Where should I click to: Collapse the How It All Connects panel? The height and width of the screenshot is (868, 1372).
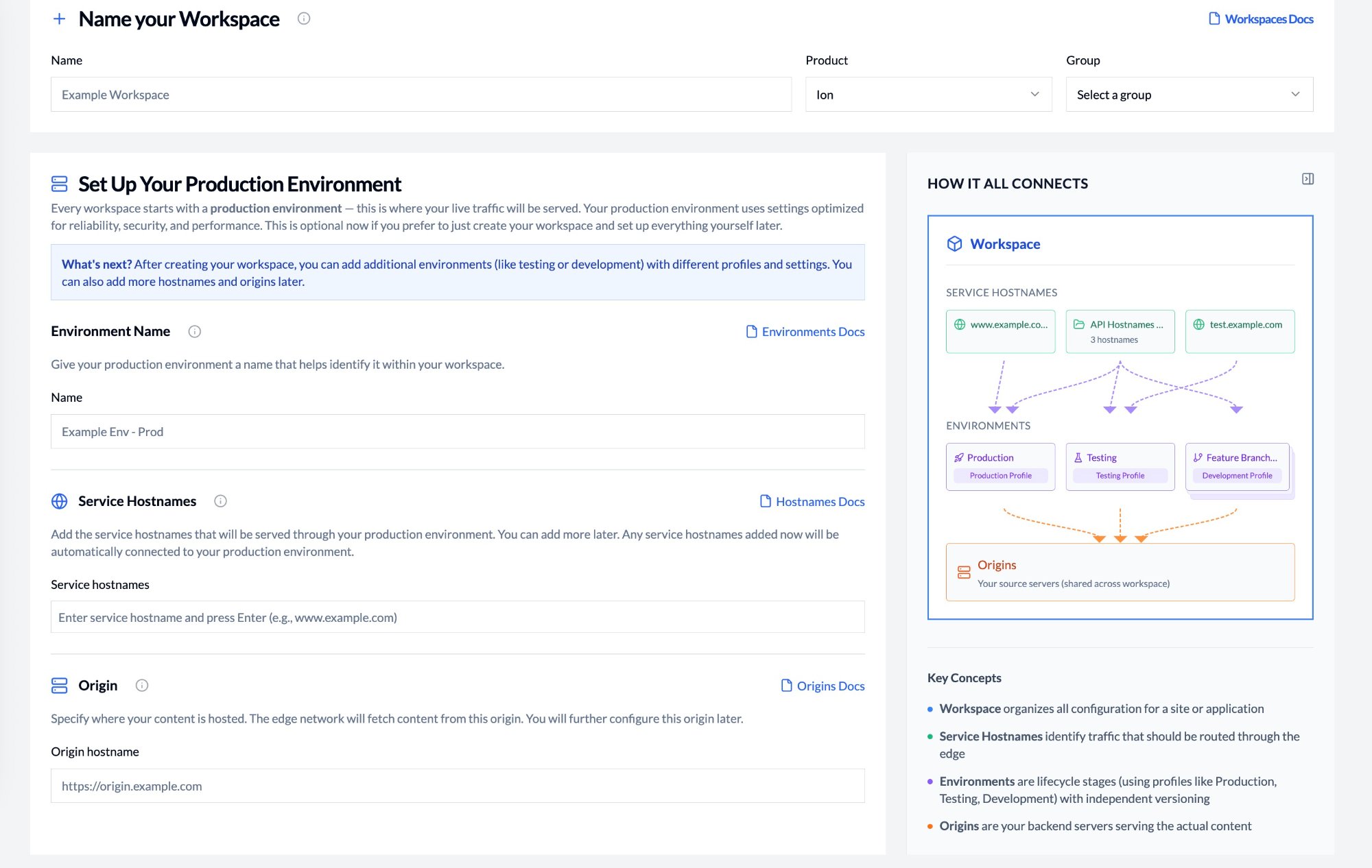click(x=1308, y=179)
